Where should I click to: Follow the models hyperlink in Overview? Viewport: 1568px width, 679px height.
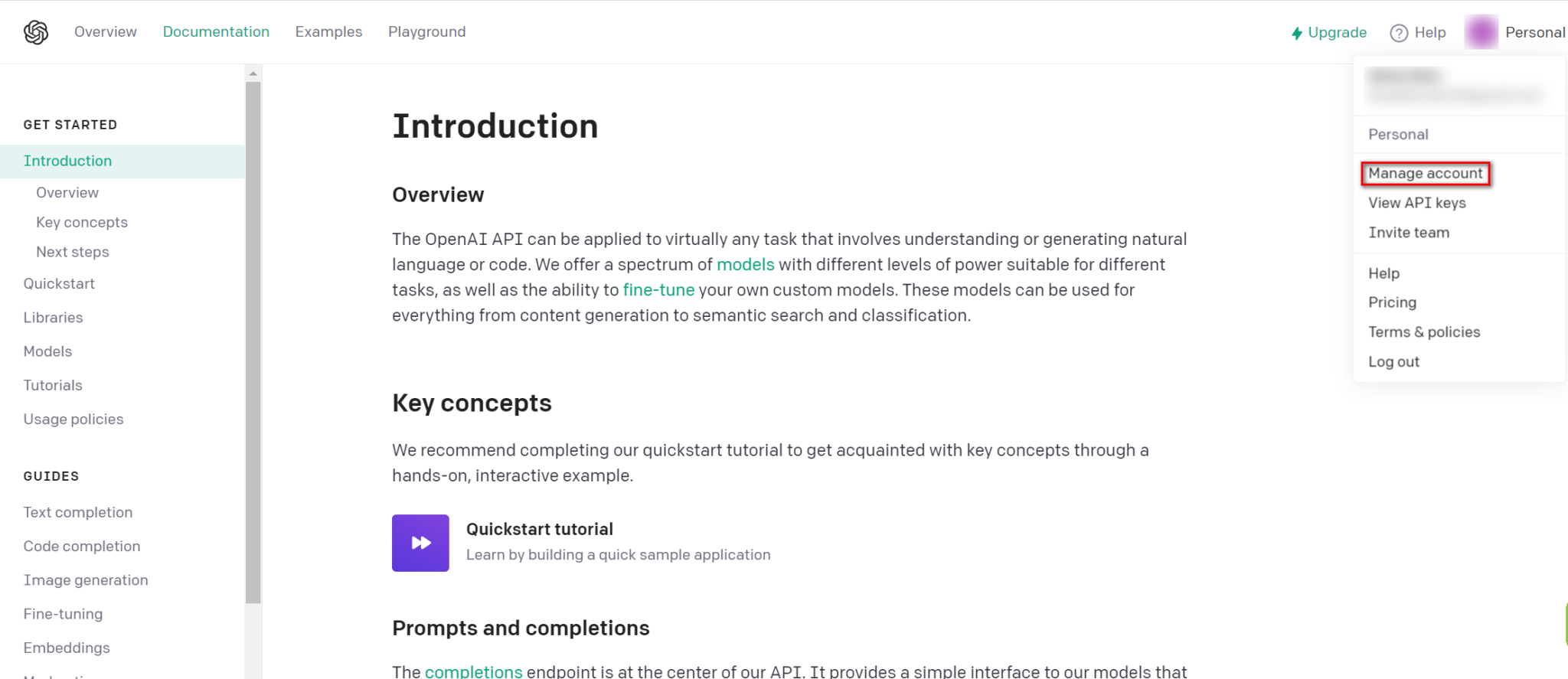point(745,265)
